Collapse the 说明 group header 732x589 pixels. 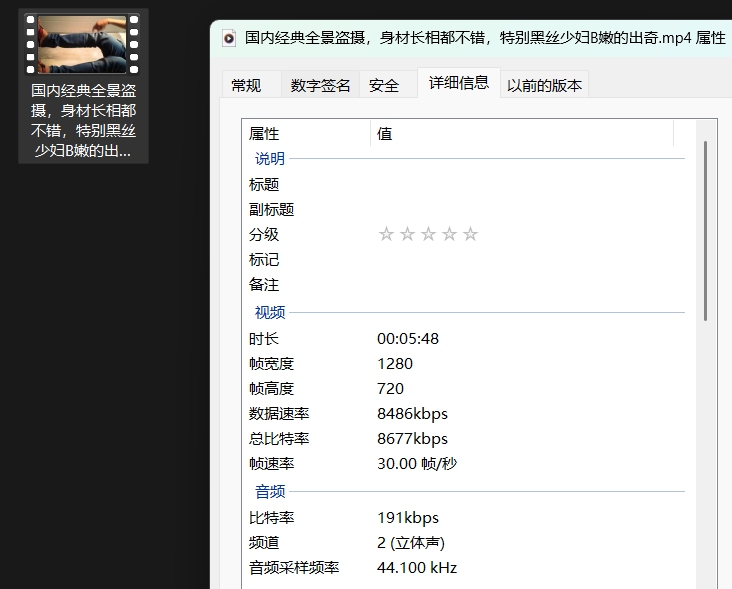269,159
